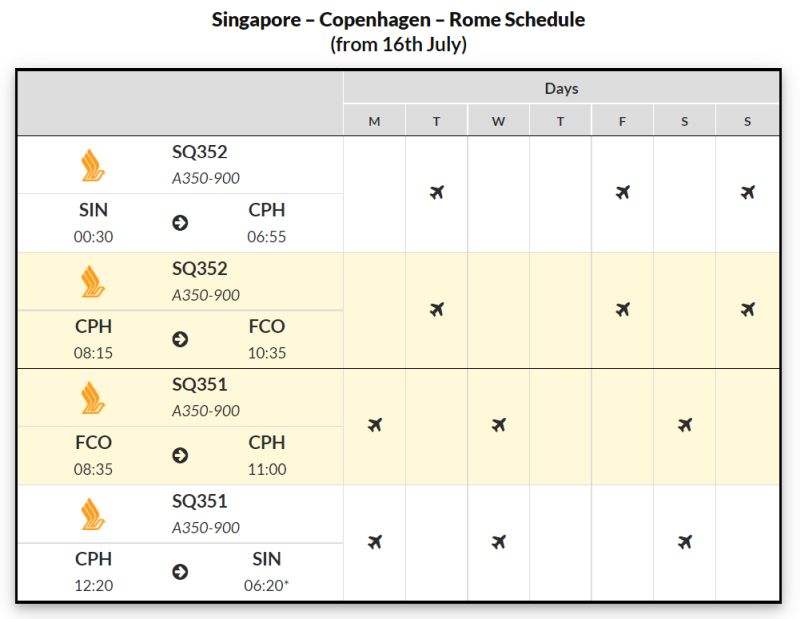Click the arrow icon between CPH and FCO
The width and height of the screenshot is (800, 619).
tap(180, 339)
